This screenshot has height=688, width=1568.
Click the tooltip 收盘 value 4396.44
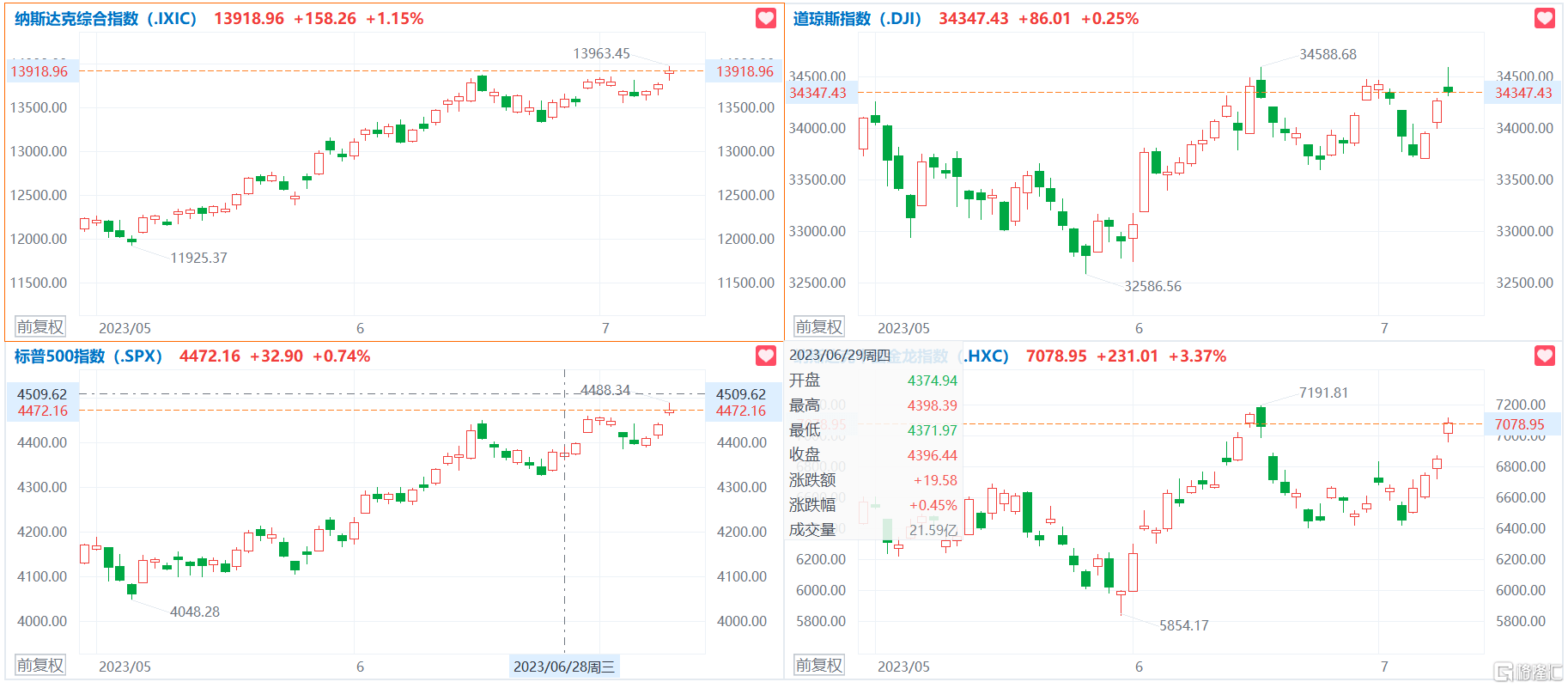coord(933,455)
